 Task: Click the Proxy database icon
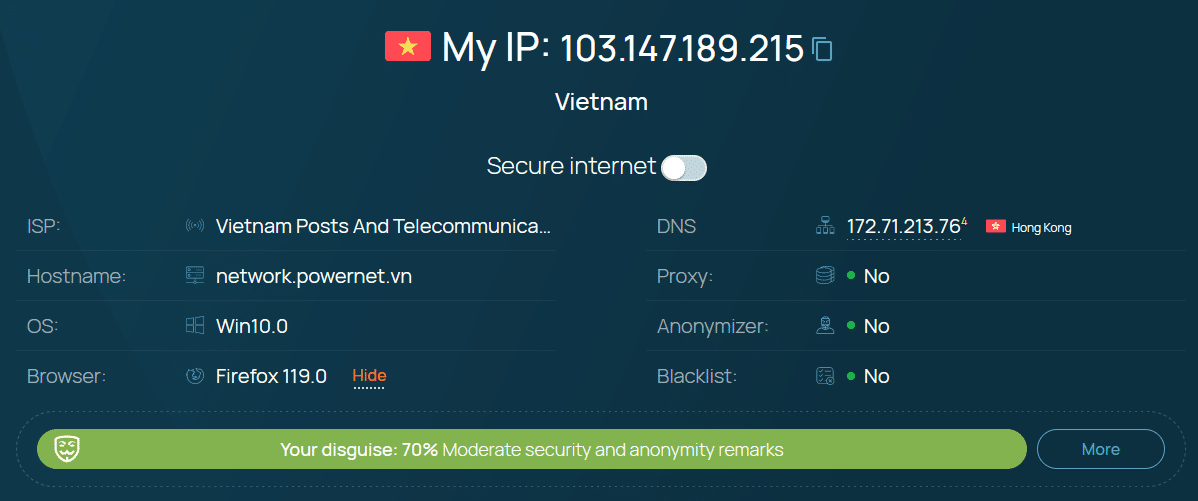pos(825,276)
